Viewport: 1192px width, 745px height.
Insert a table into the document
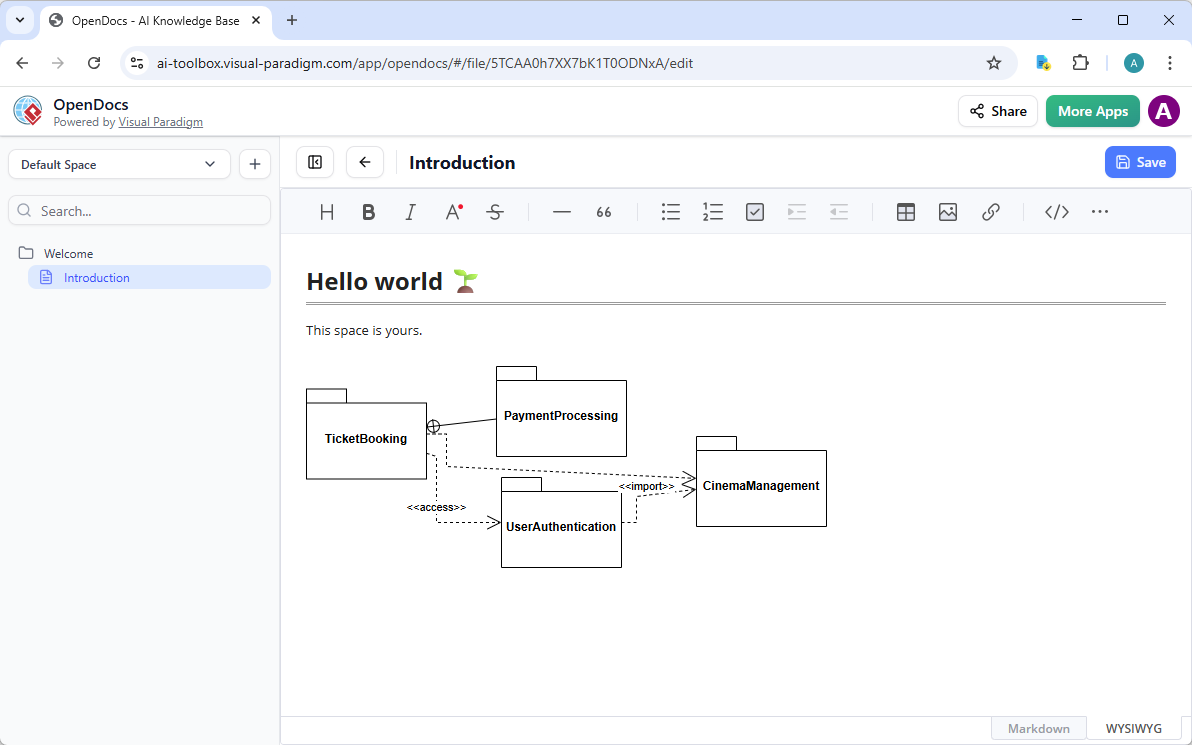click(x=905, y=211)
